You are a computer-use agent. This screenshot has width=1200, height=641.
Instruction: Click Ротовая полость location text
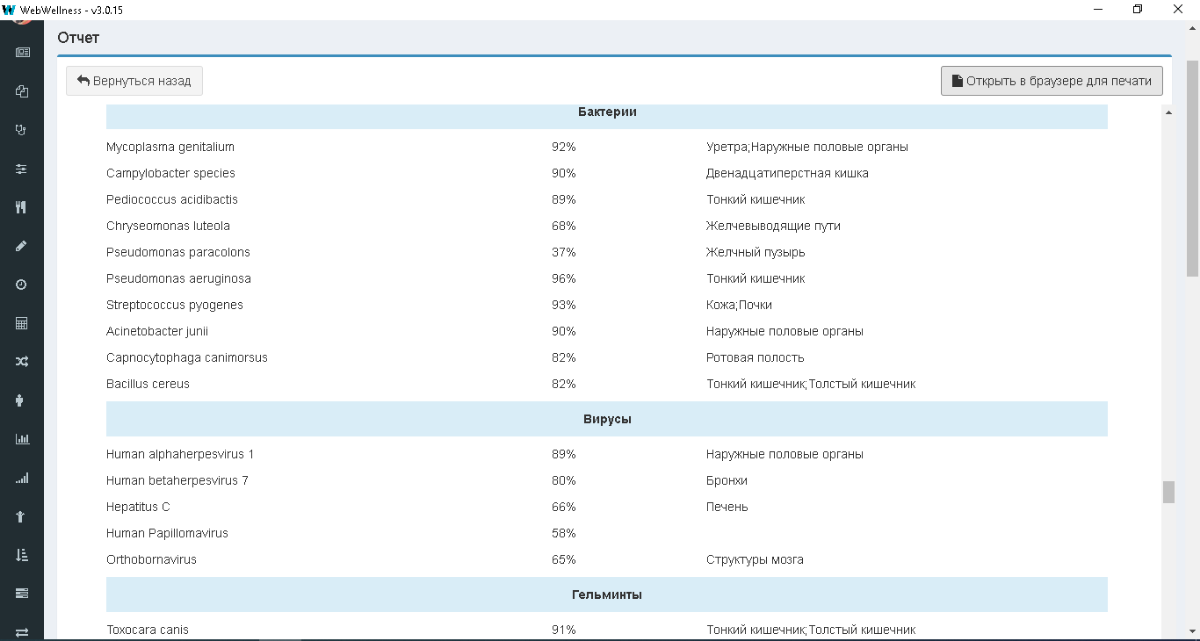[x=755, y=357]
